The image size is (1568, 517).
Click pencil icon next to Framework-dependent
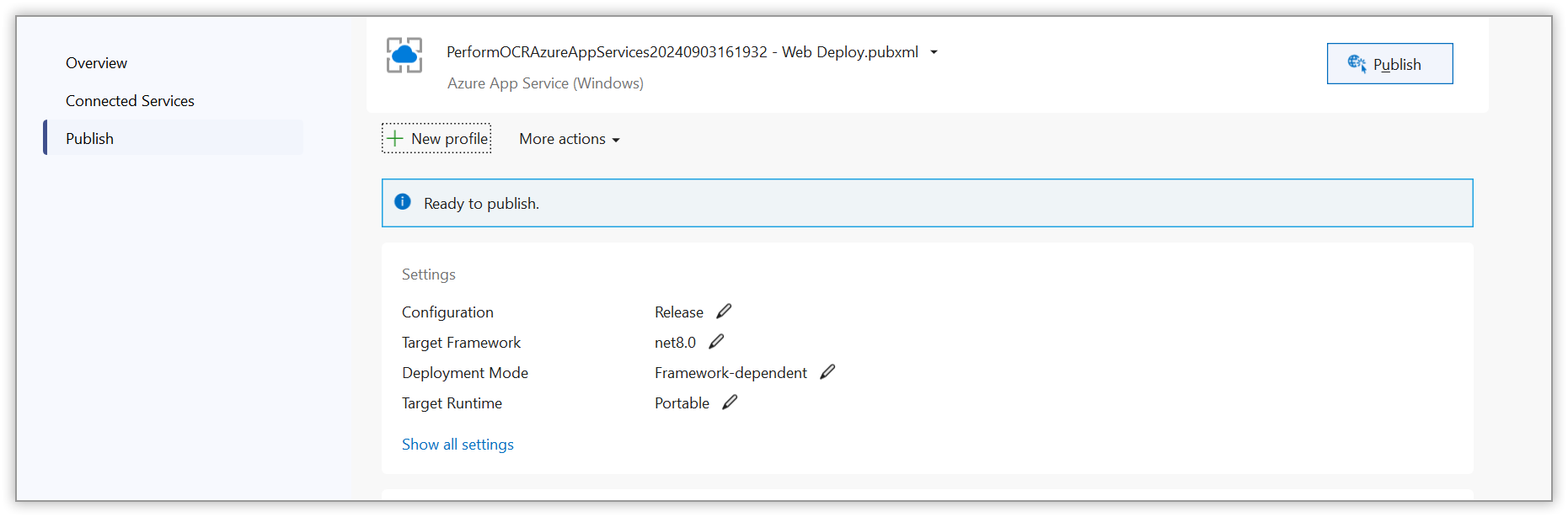tap(827, 372)
